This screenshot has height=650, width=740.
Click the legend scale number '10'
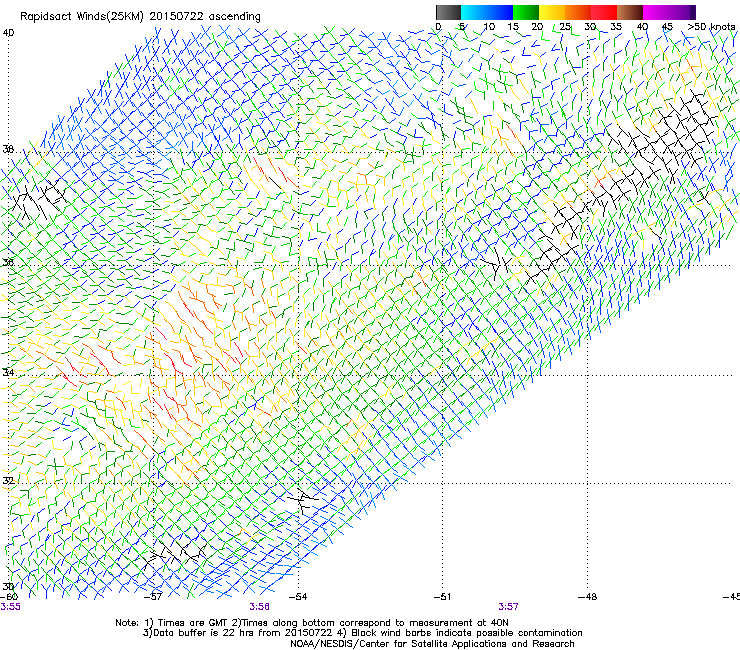tap(489, 27)
